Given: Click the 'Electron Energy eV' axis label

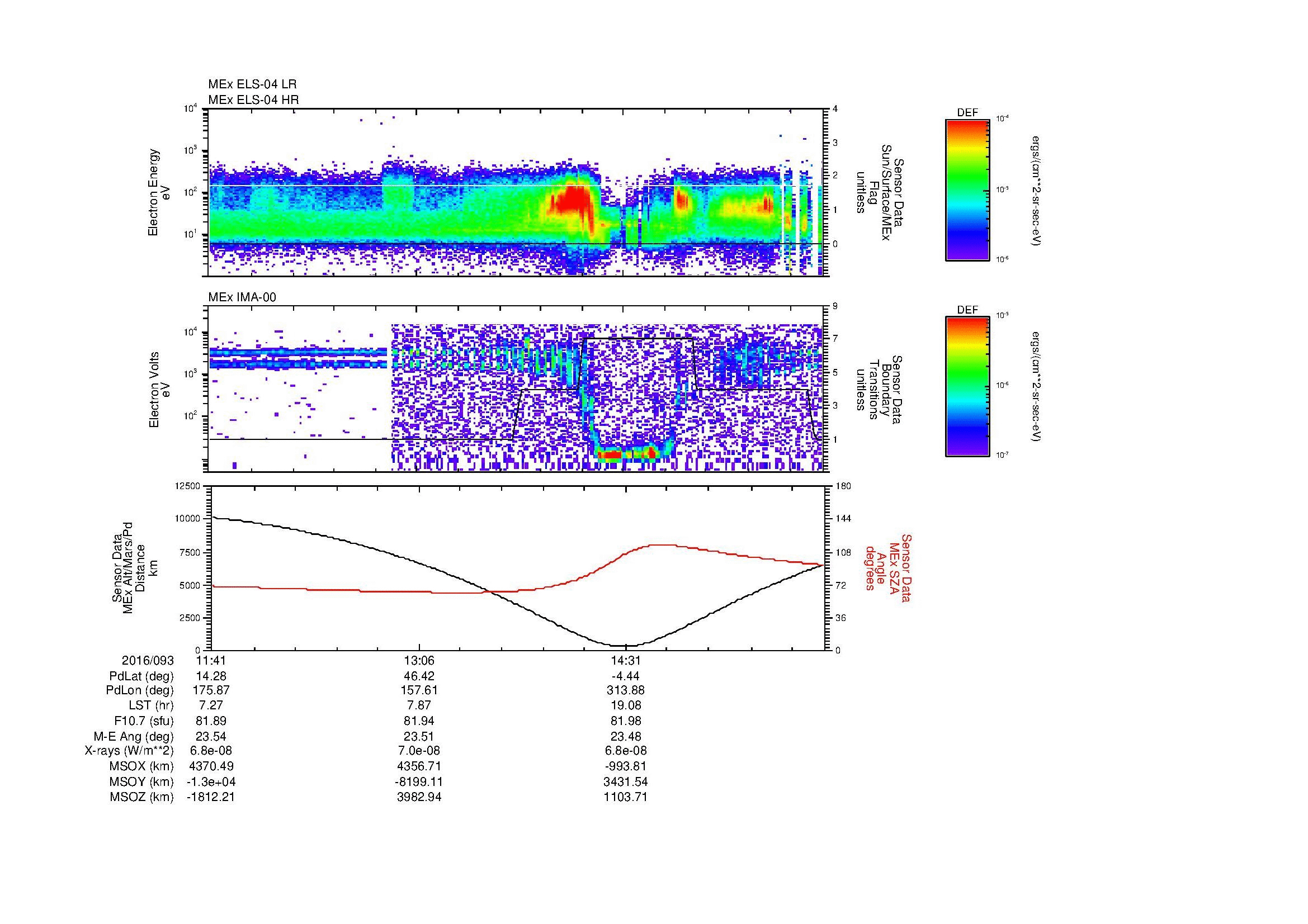Looking at the screenshot, I should [159, 193].
